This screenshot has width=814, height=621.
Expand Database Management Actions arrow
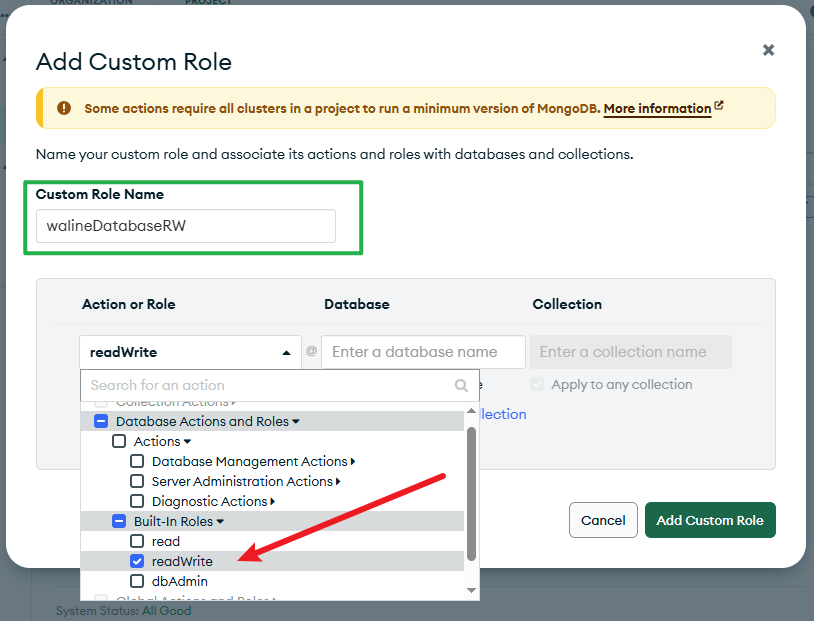pos(353,461)
